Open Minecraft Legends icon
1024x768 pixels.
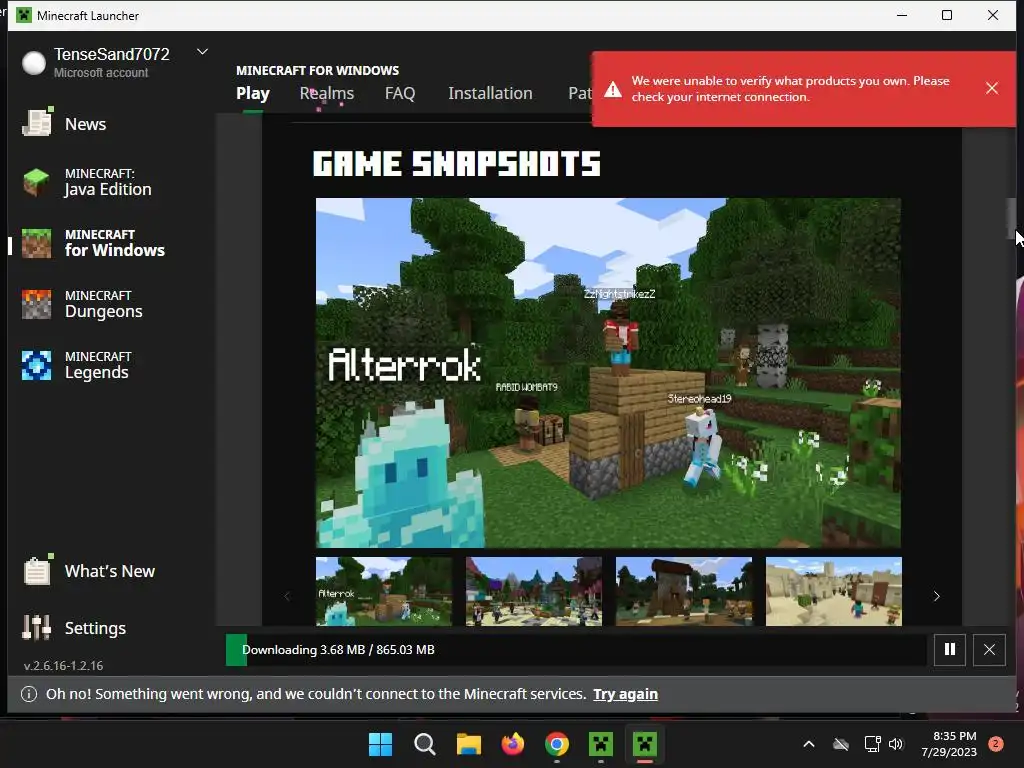coord(37,365)
